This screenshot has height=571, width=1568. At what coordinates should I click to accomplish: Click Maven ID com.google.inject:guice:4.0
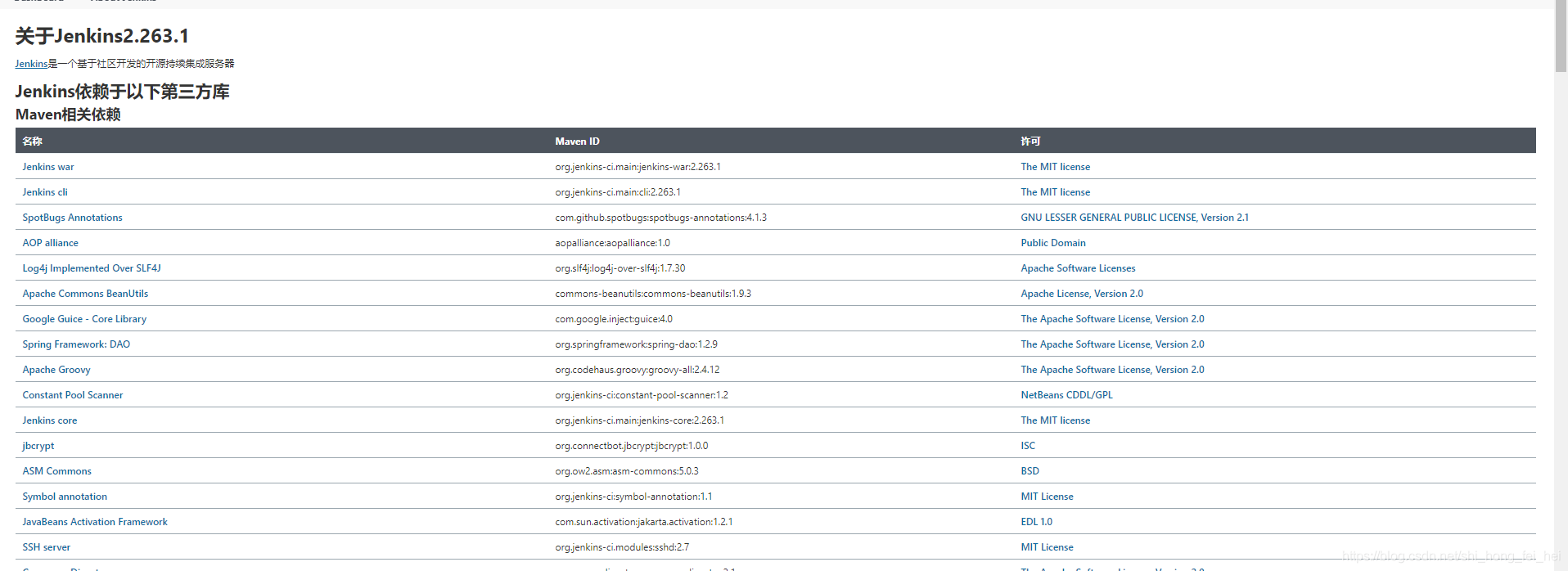point(614,319)
